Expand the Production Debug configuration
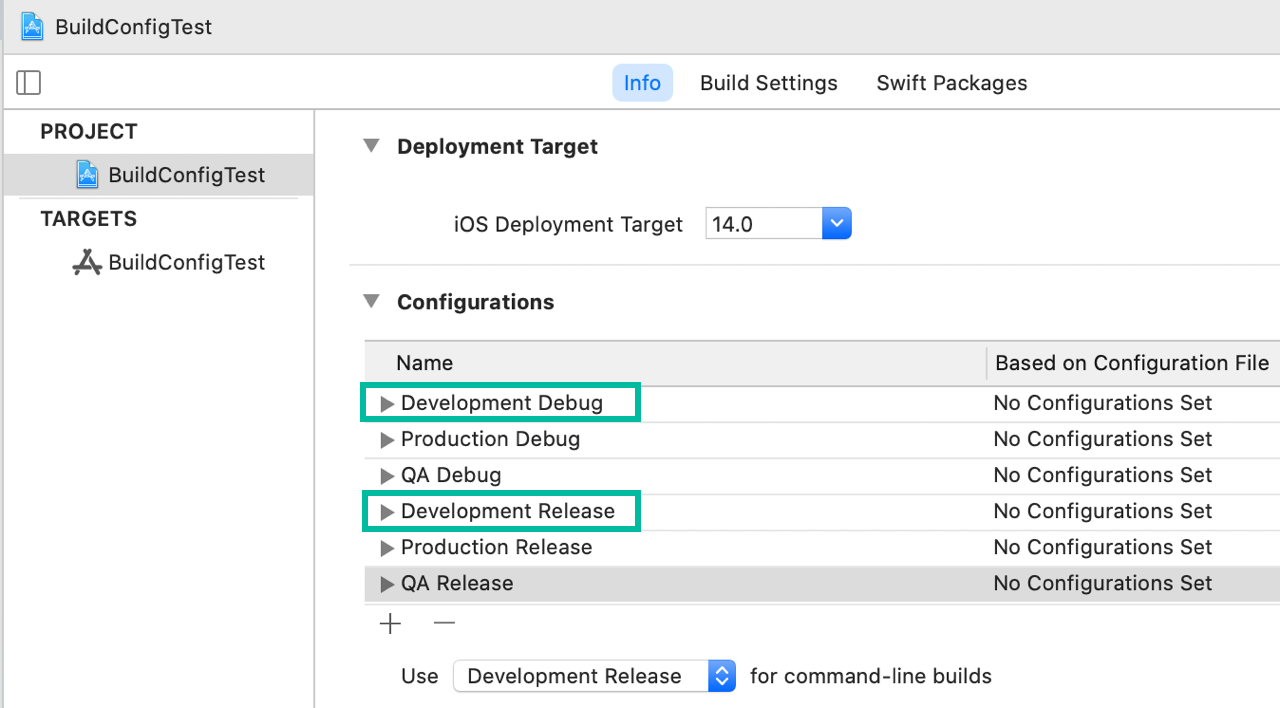 coord(387,440)
